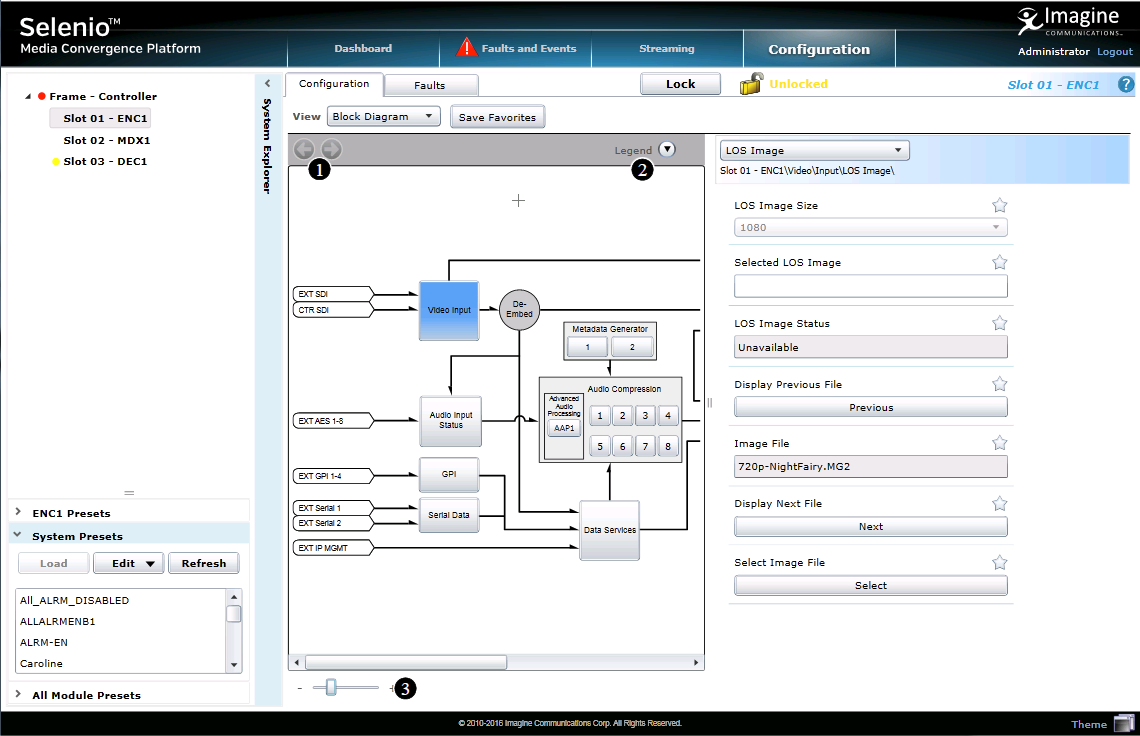Switch to the Faults sub-tab
Screen dimensions: 1140x736
tap(430, 85)
